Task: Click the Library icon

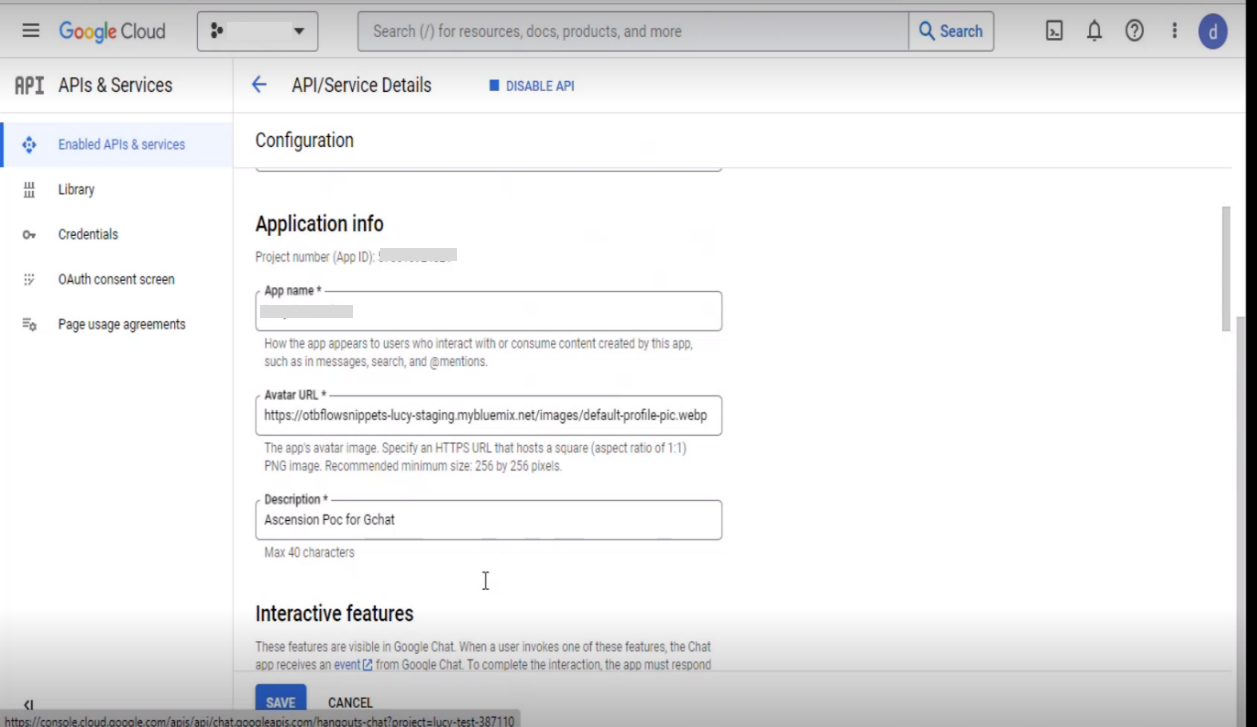Action: 29,189
